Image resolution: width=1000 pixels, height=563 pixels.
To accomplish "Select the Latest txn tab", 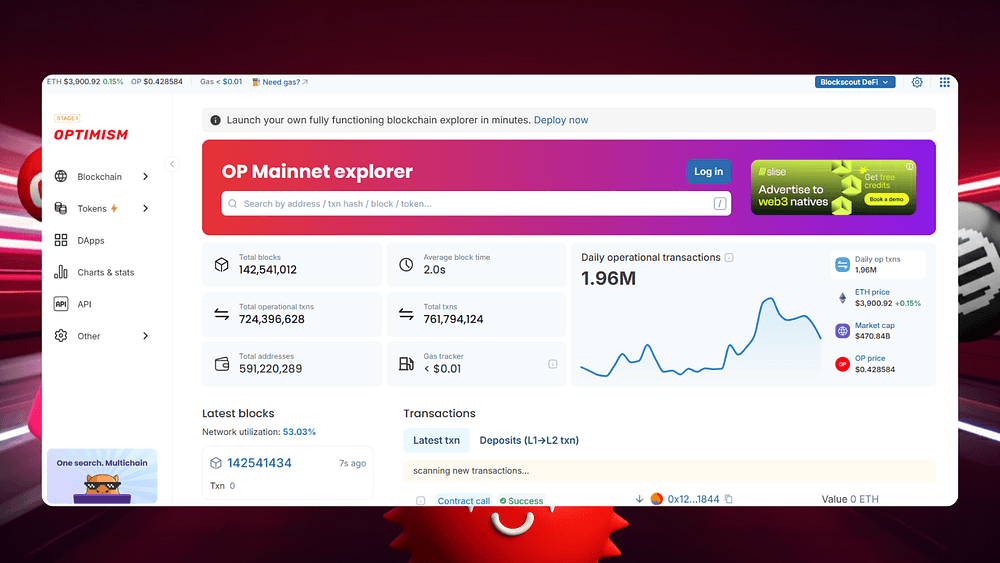I will pyautogui.click(x=436, y=441).
